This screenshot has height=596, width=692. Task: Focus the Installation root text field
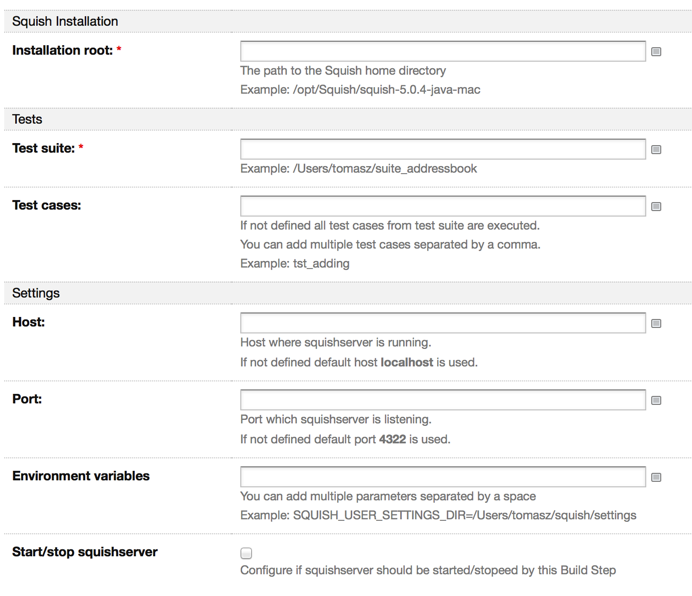[443, 50]
